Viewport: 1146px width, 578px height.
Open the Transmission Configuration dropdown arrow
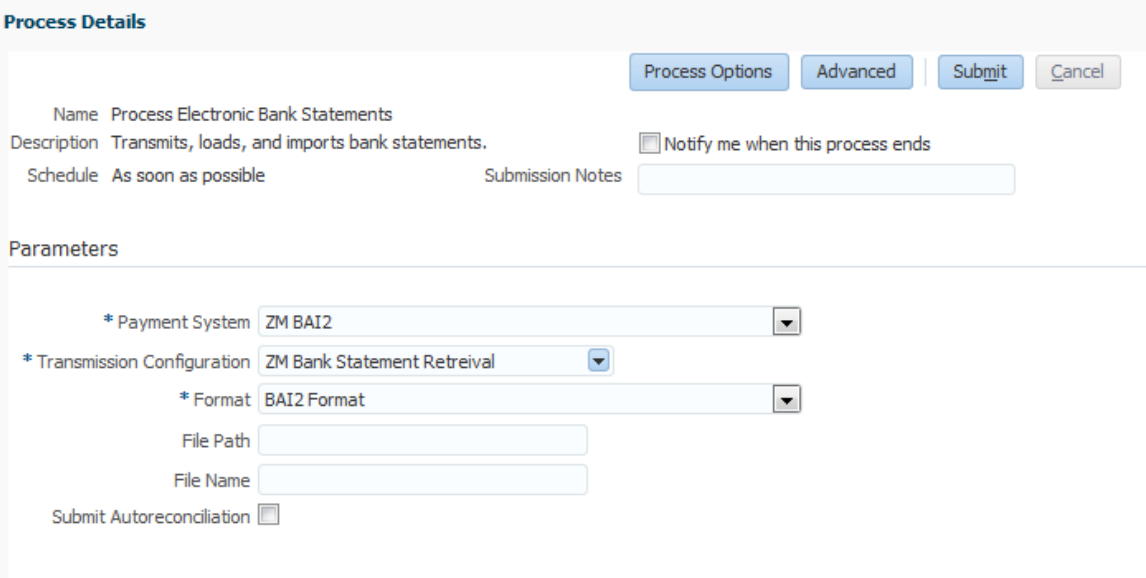coord(597,361)
